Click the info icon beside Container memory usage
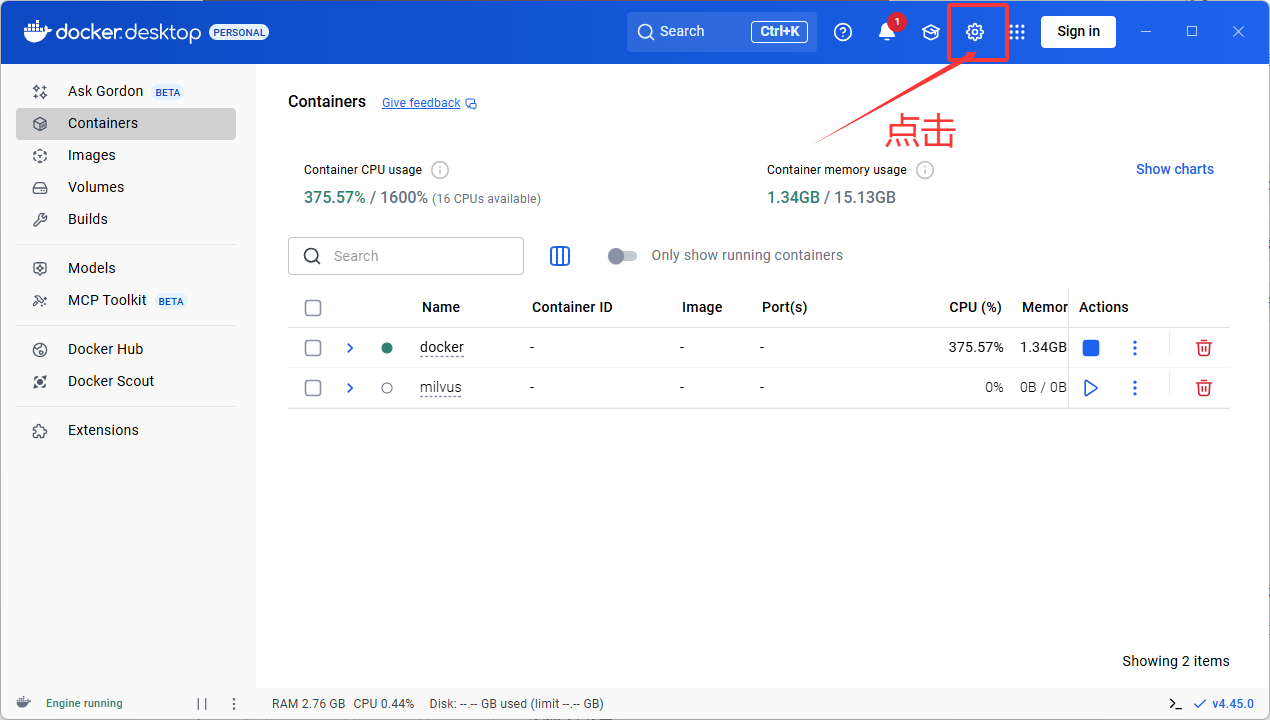 coord(925,170)
